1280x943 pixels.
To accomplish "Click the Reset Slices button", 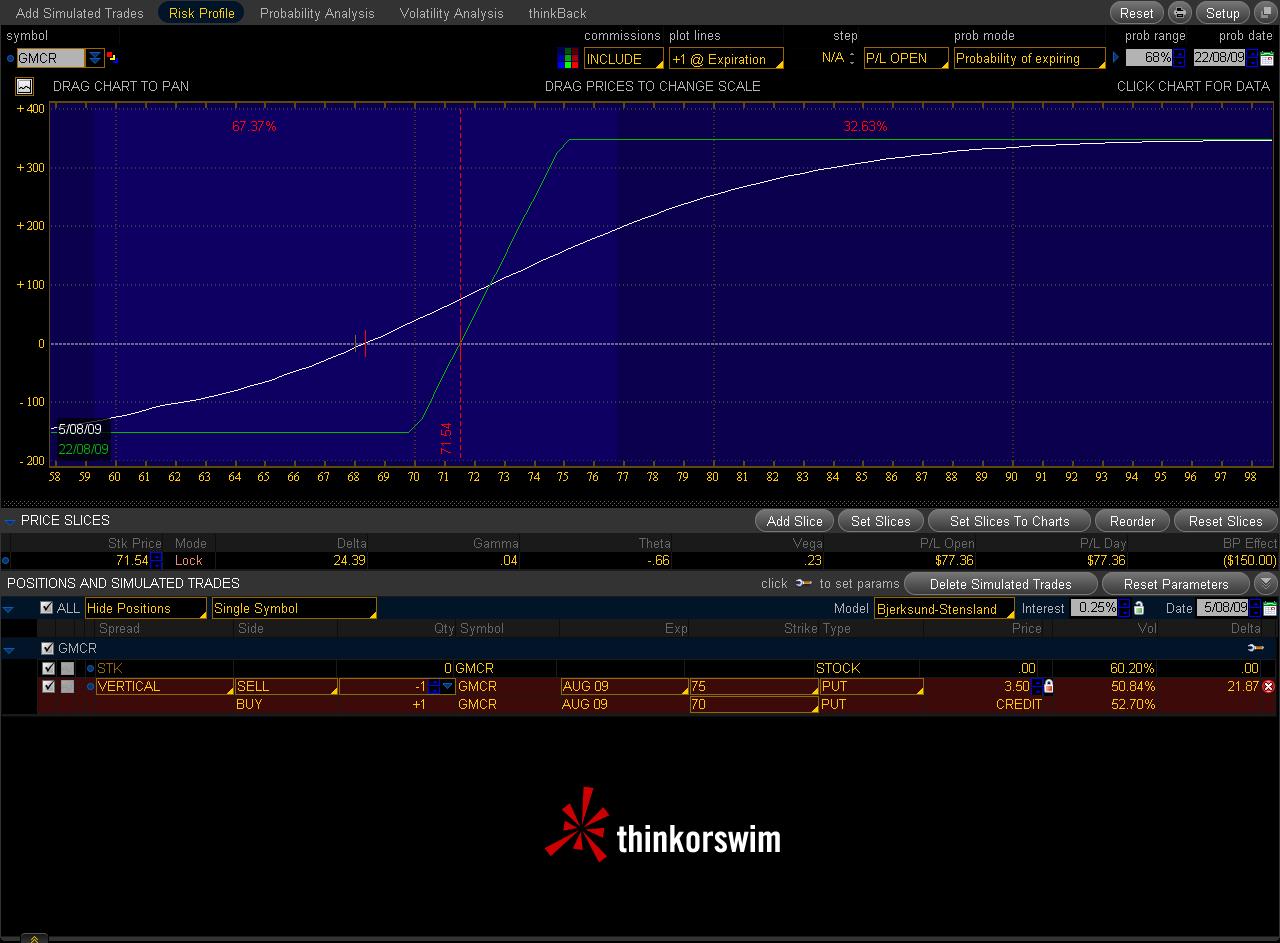I will tap(1225, 521).
